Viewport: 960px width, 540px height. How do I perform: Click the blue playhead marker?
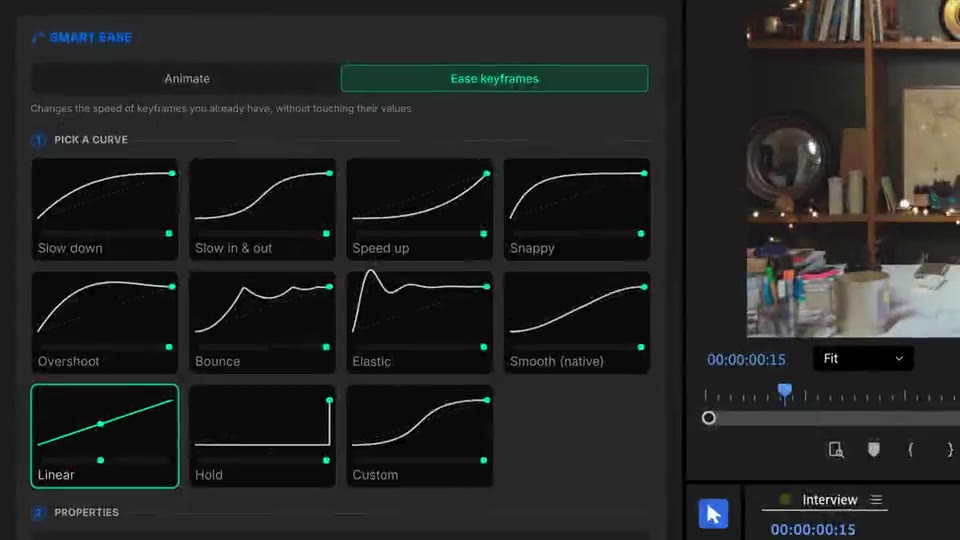click(x=784, y=391)
